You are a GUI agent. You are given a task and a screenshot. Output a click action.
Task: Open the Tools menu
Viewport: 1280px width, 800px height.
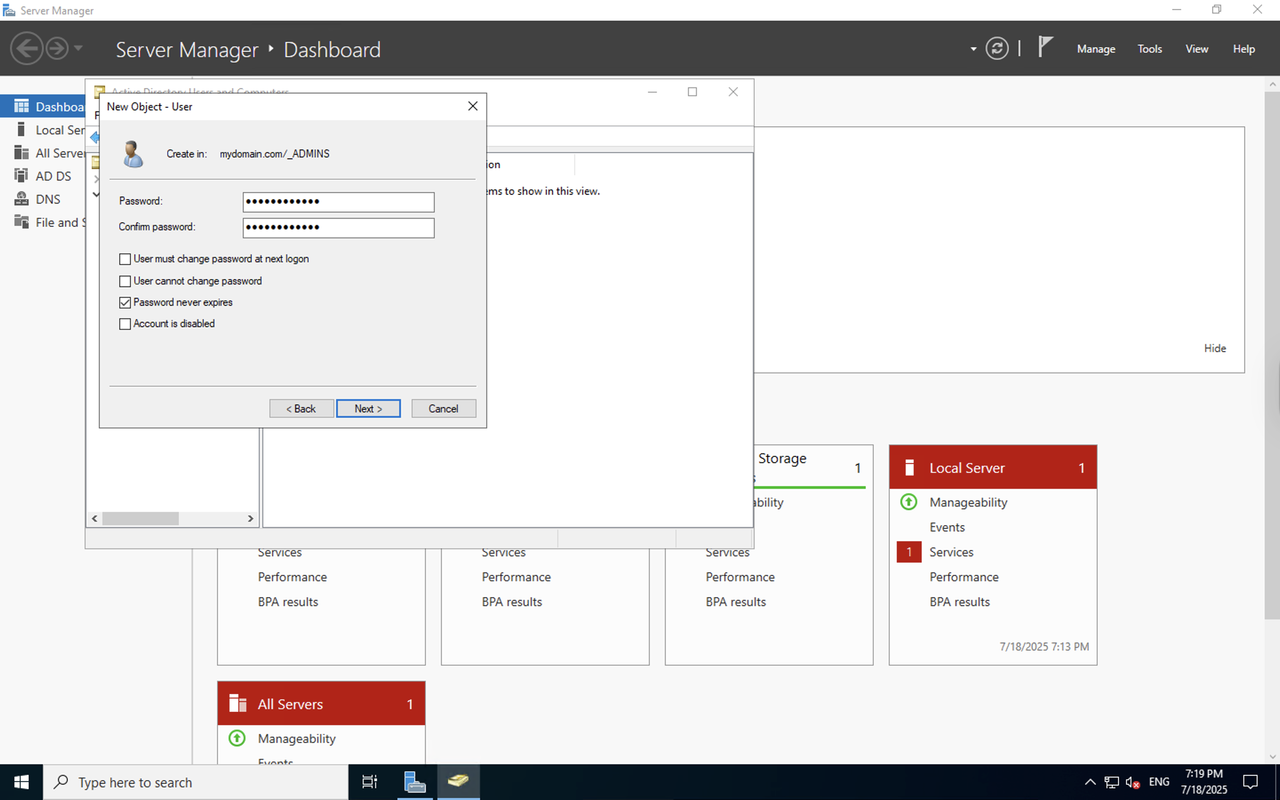coord(1150,49)
